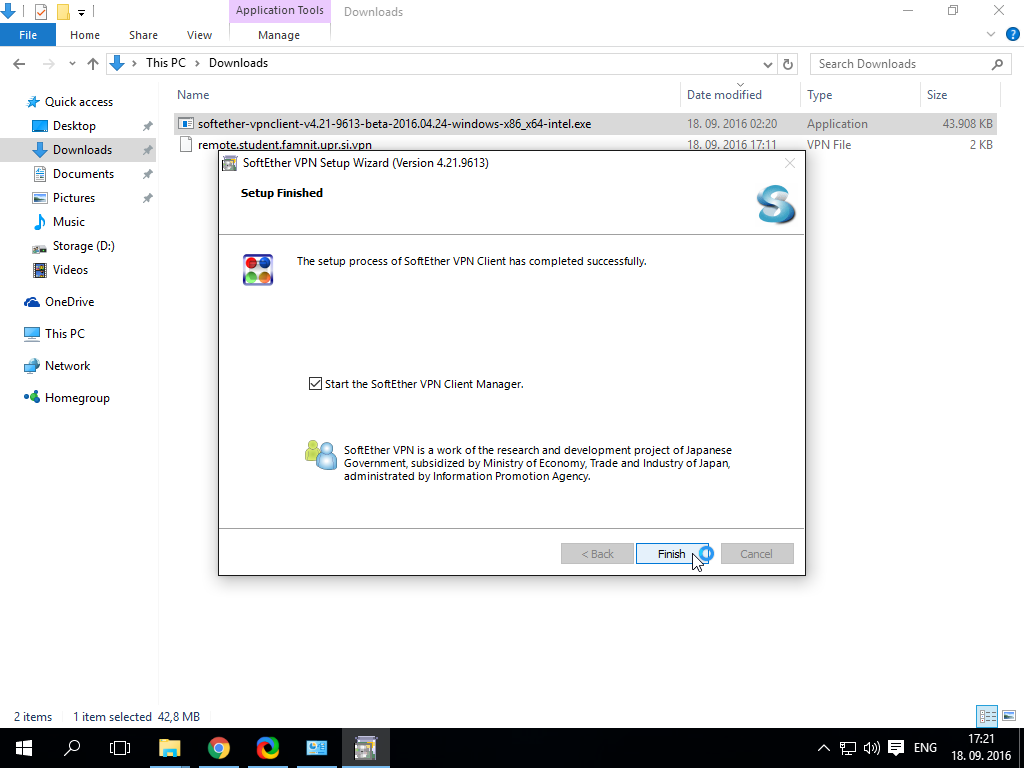The width and height of the screenshot is (1024, 768).
Task: Click the Properties quick access toolbar icon
Action: click(x=40, y=11)
